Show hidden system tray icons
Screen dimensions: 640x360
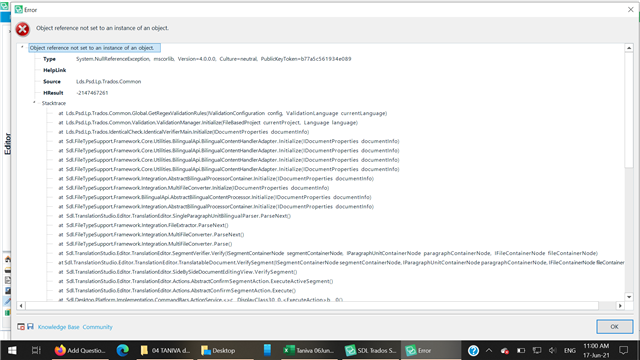489,350
